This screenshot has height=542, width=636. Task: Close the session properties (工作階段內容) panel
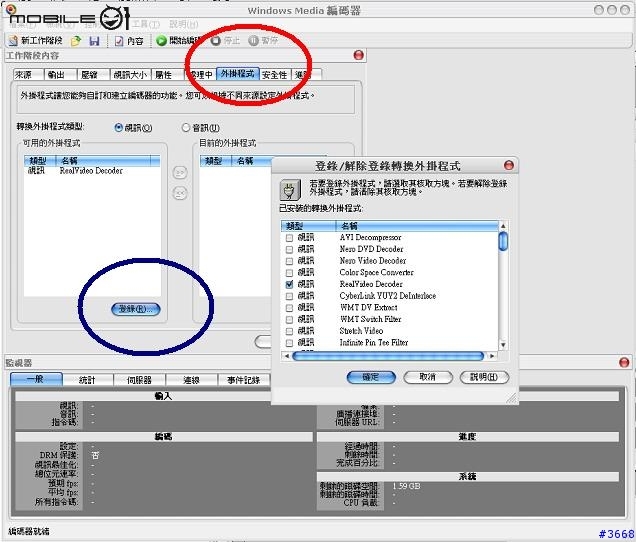click(x=359, y=55)
